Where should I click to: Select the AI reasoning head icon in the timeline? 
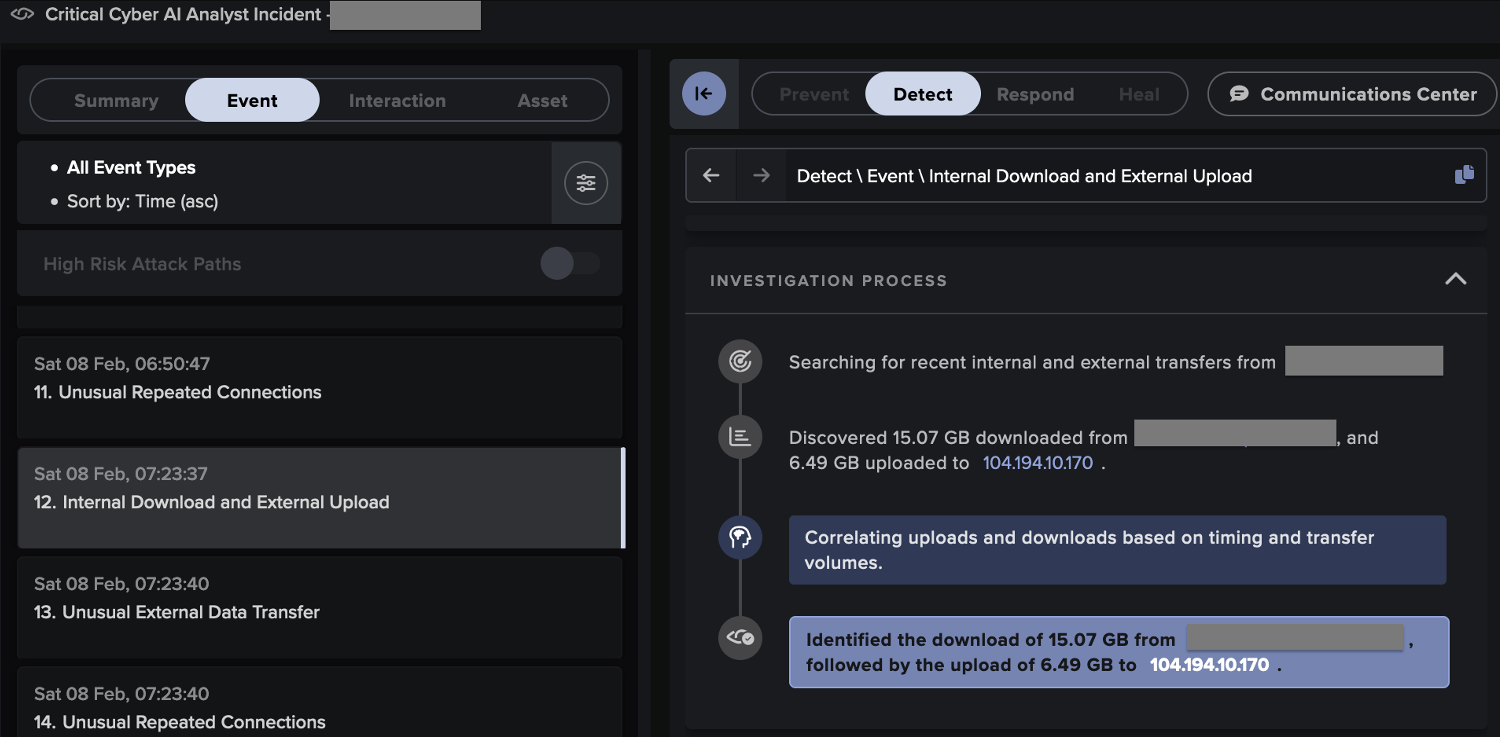point(740,537)
